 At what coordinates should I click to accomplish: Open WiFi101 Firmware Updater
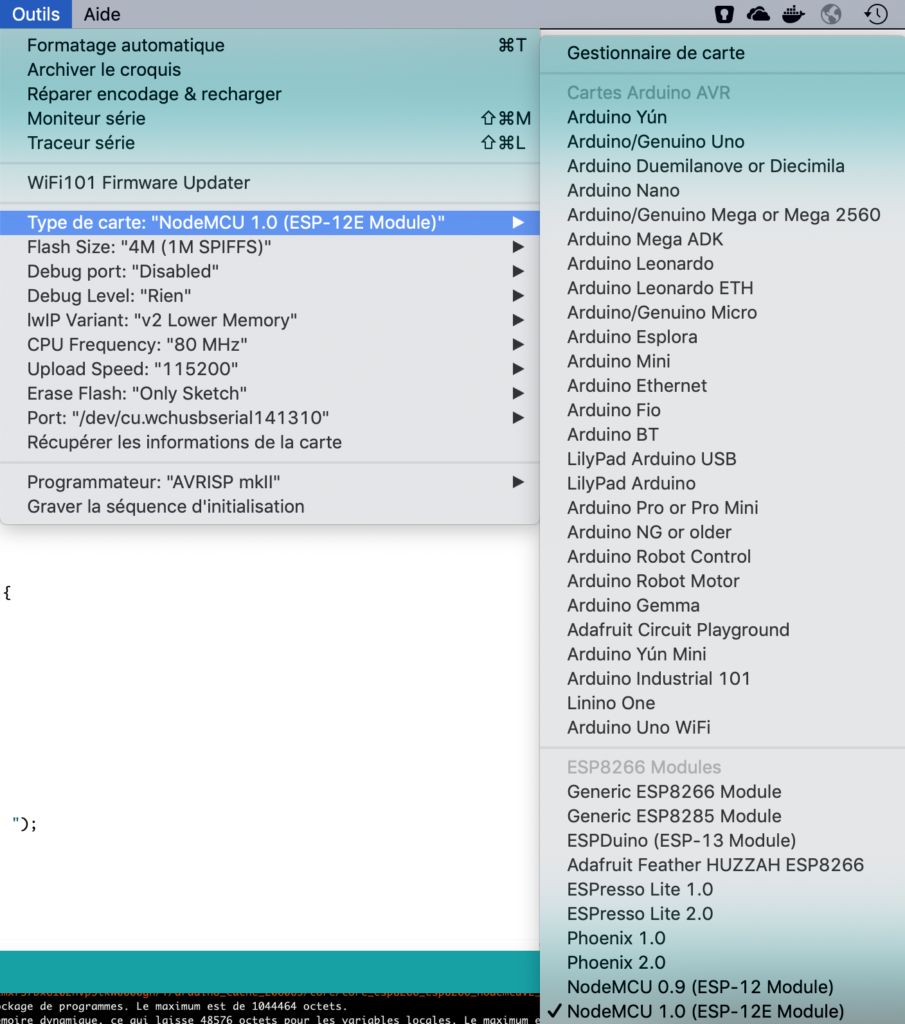click(270, 183)
